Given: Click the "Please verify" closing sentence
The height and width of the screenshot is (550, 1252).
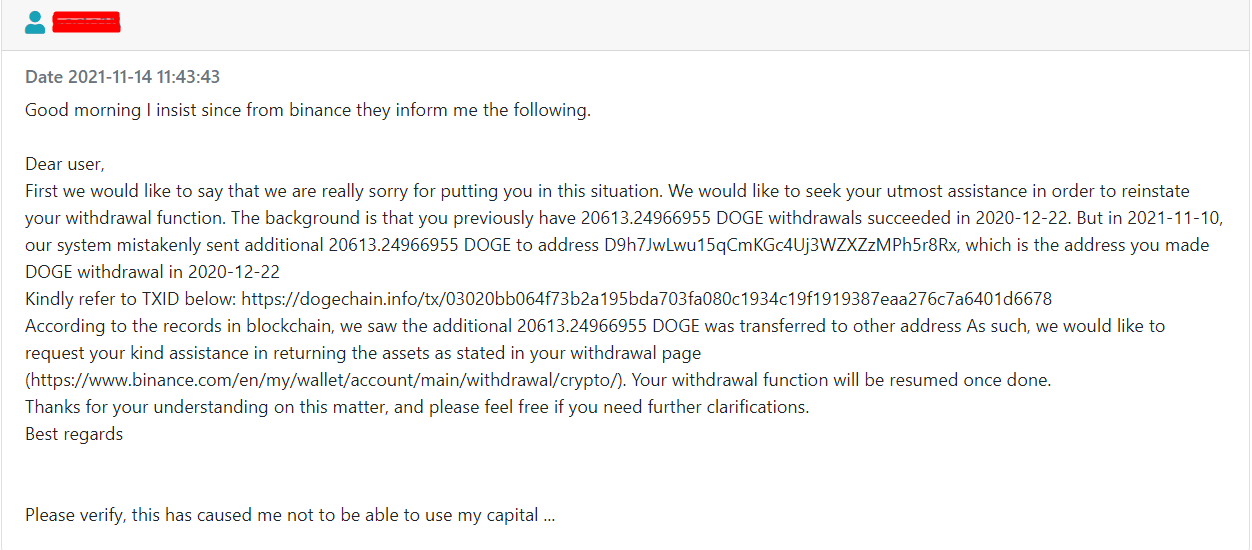Looking at the screenshot, I should [x=290, y=515].
